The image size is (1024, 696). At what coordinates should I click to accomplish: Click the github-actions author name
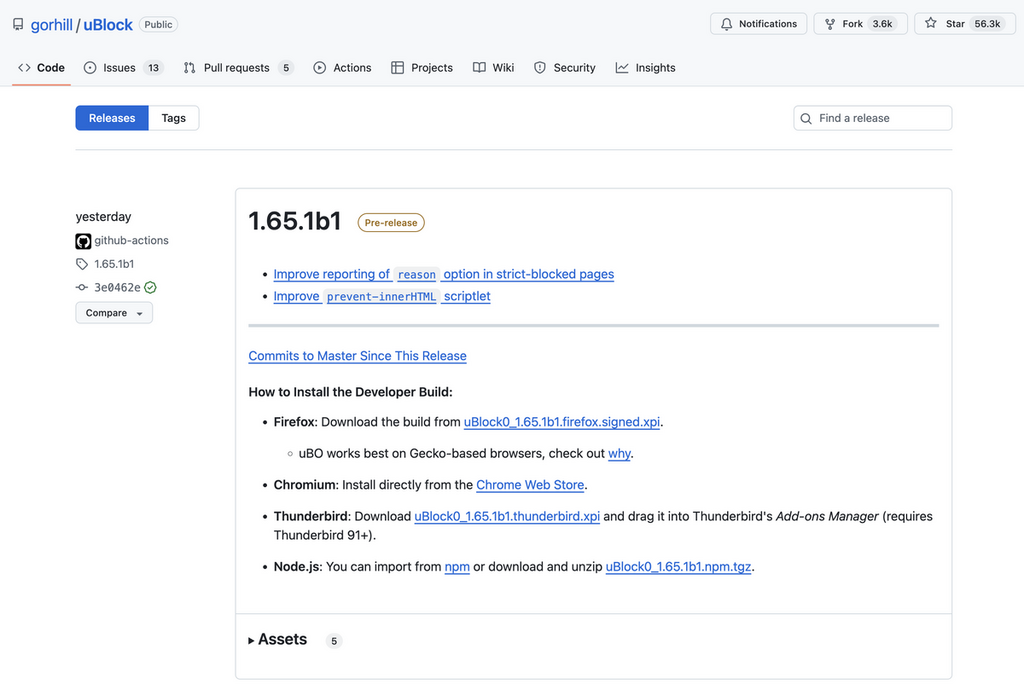click(131, 240)
